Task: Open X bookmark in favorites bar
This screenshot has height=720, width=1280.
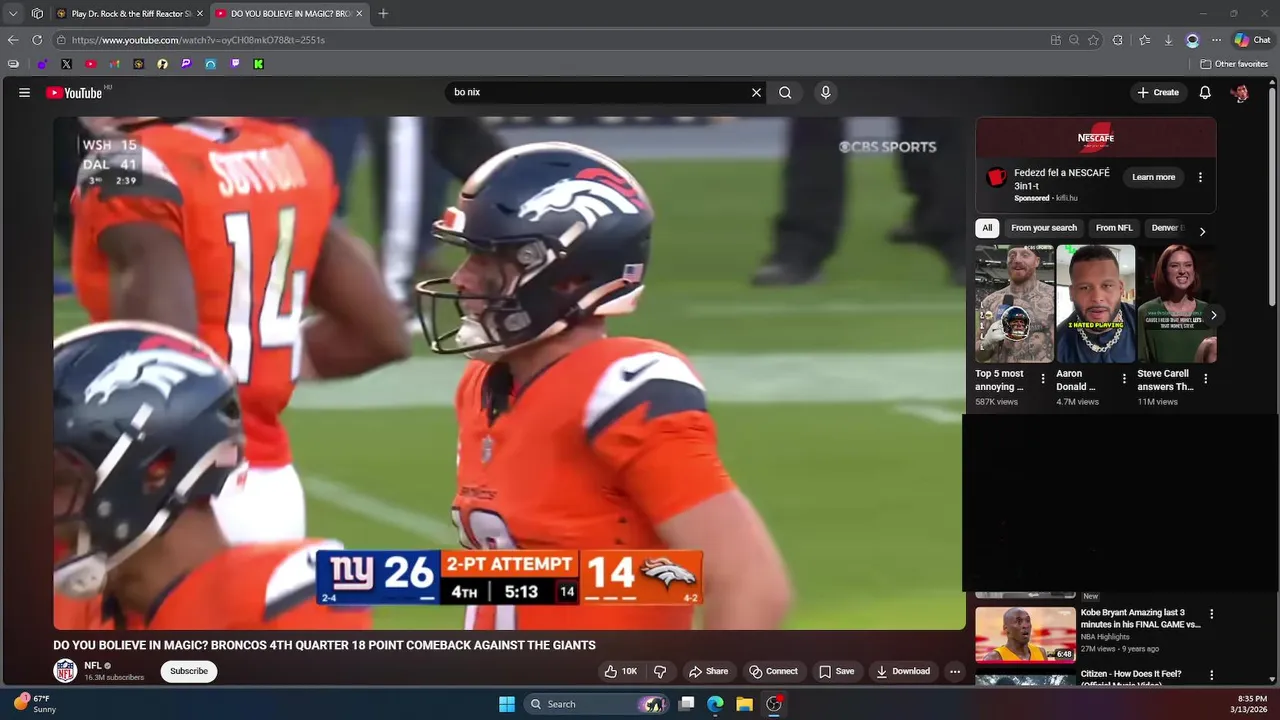Action: [x=66, y=64]
